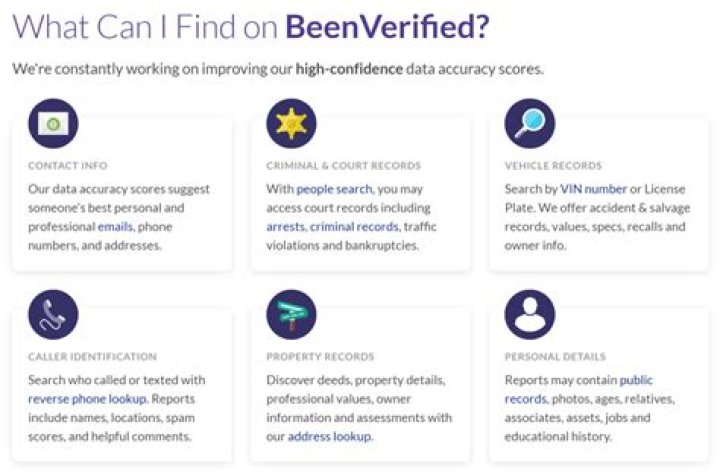720x472 pixels.
Task: Click the Caller Identification phone icon
Action: pyautogui.click(x=53, y=315)
